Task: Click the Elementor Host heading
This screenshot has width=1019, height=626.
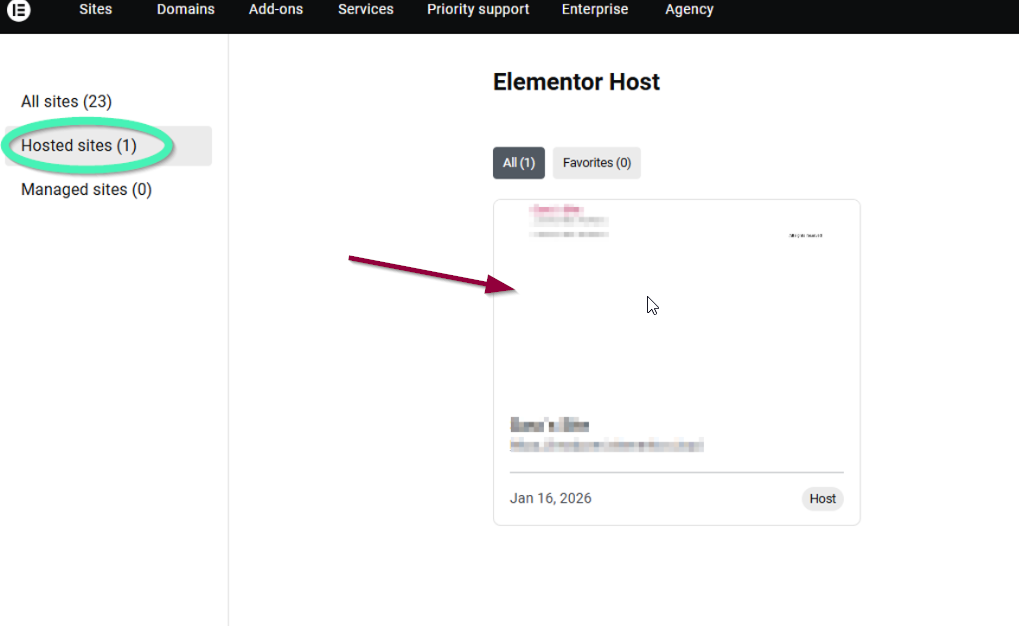Action: [576, 82]
